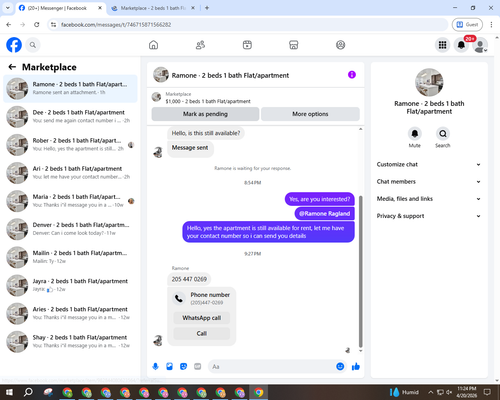Open Windows taskbar search
The image size is (500, 400).
pos(28,392)
